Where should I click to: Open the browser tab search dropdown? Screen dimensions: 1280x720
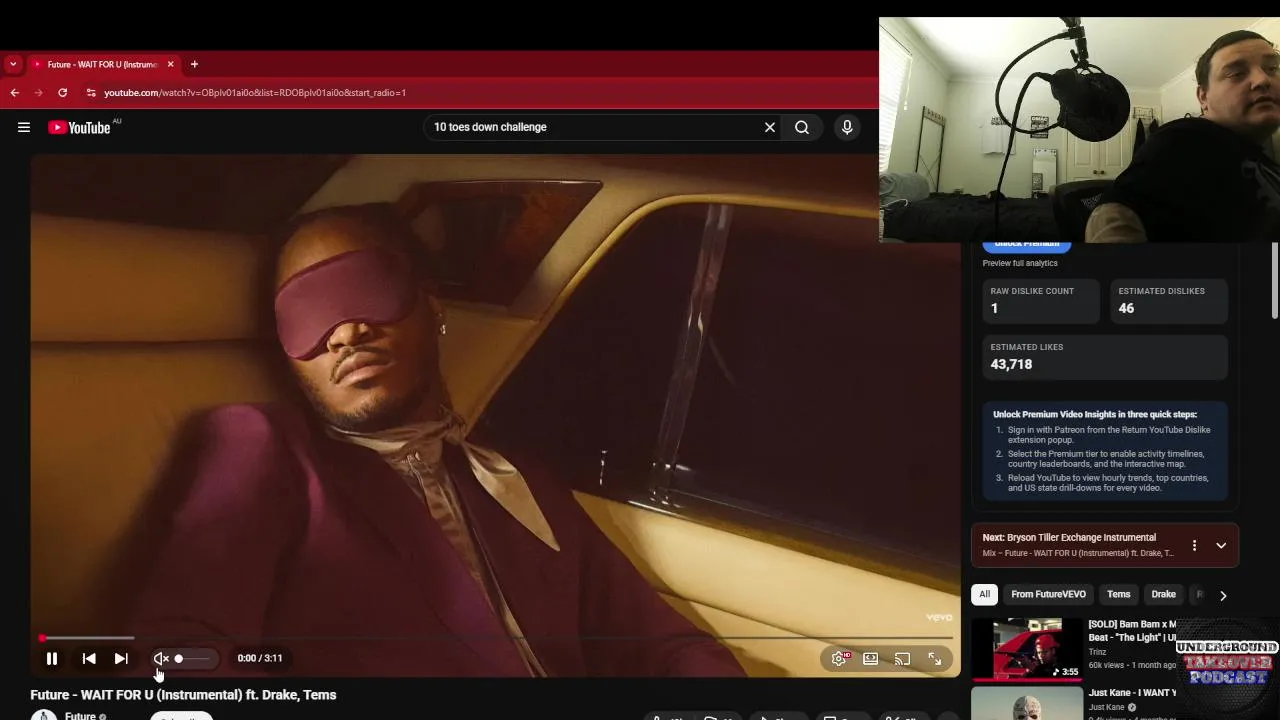click(13, 64)
